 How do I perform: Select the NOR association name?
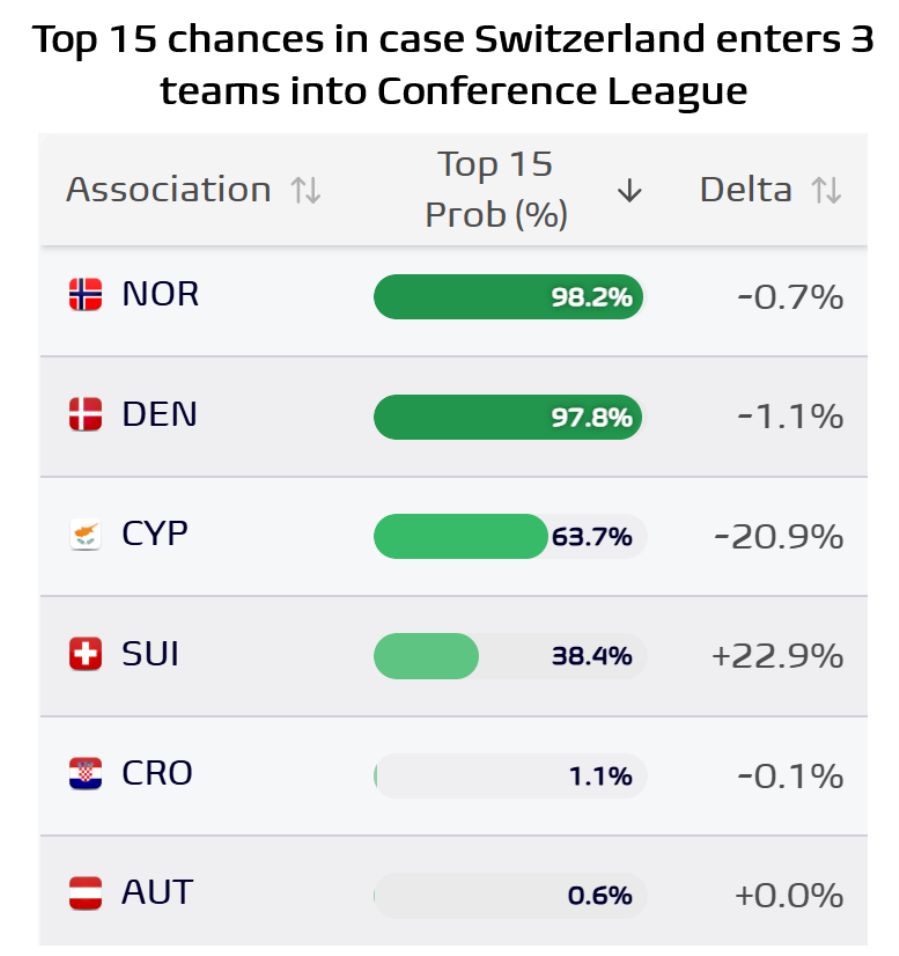pyautogui.click(x=160, y=294)
